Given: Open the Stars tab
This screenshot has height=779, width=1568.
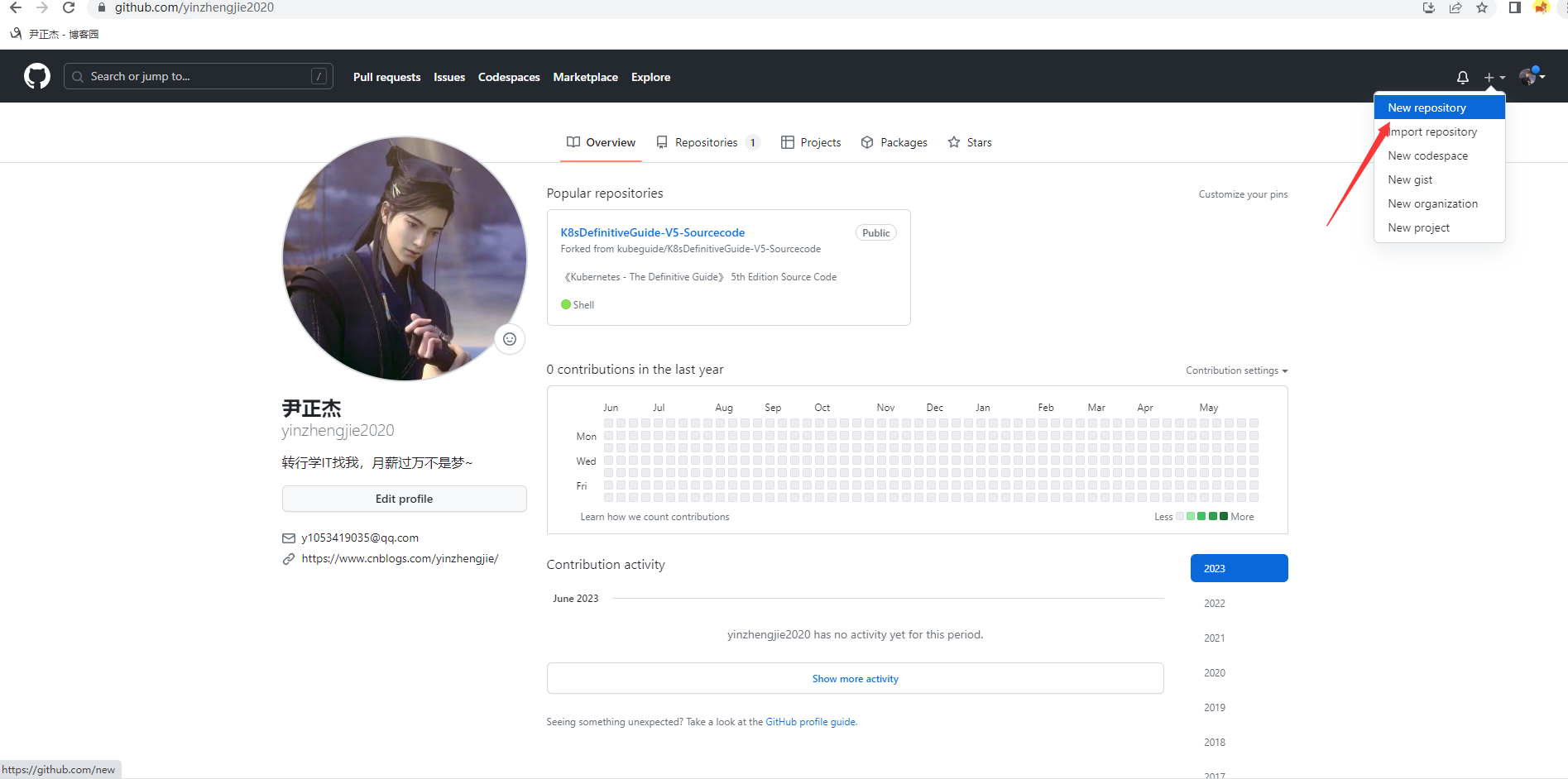Looking at the screenshot, I should point(970,142).
